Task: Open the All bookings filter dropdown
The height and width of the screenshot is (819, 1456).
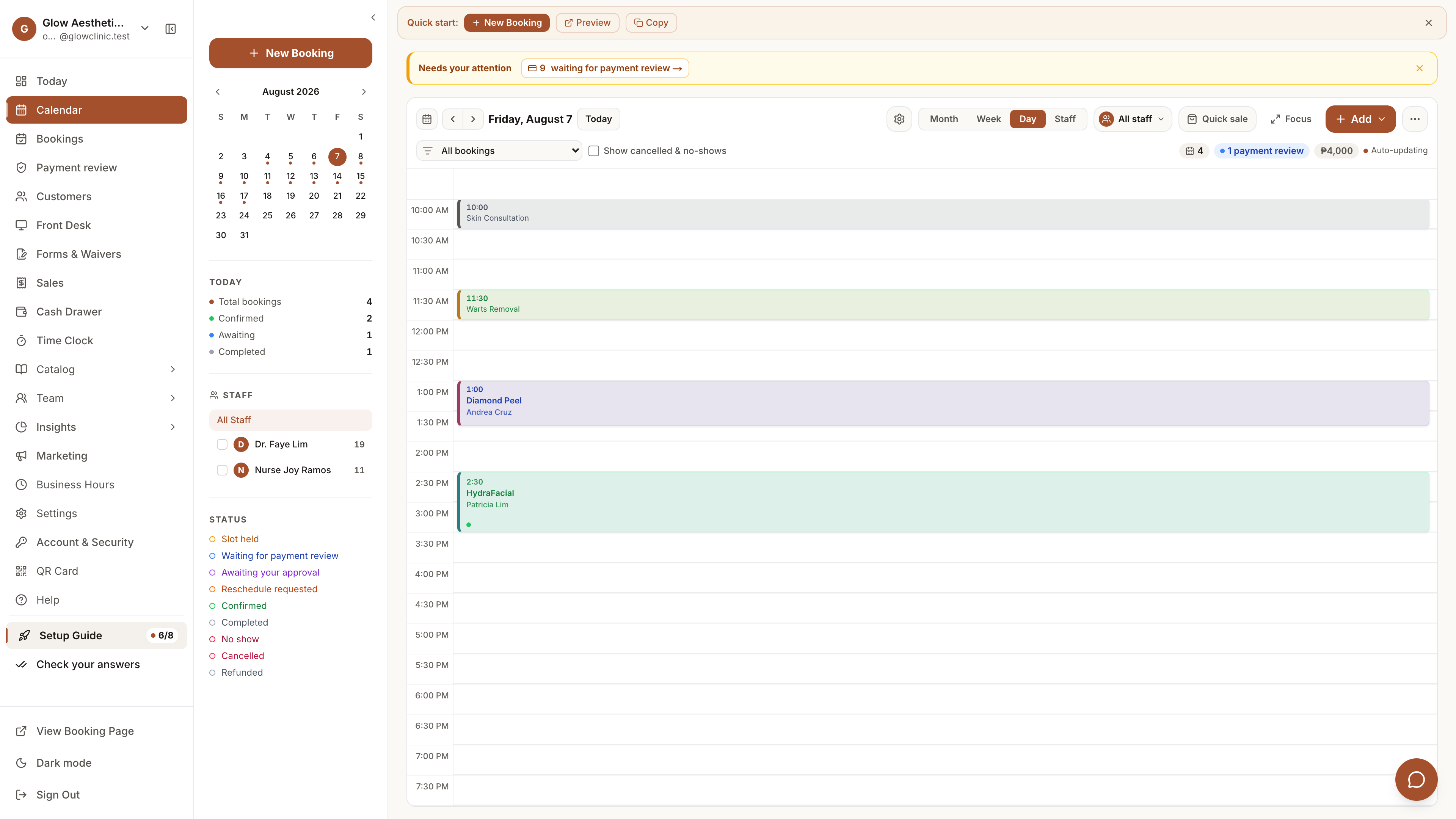Action: [499, 151]
